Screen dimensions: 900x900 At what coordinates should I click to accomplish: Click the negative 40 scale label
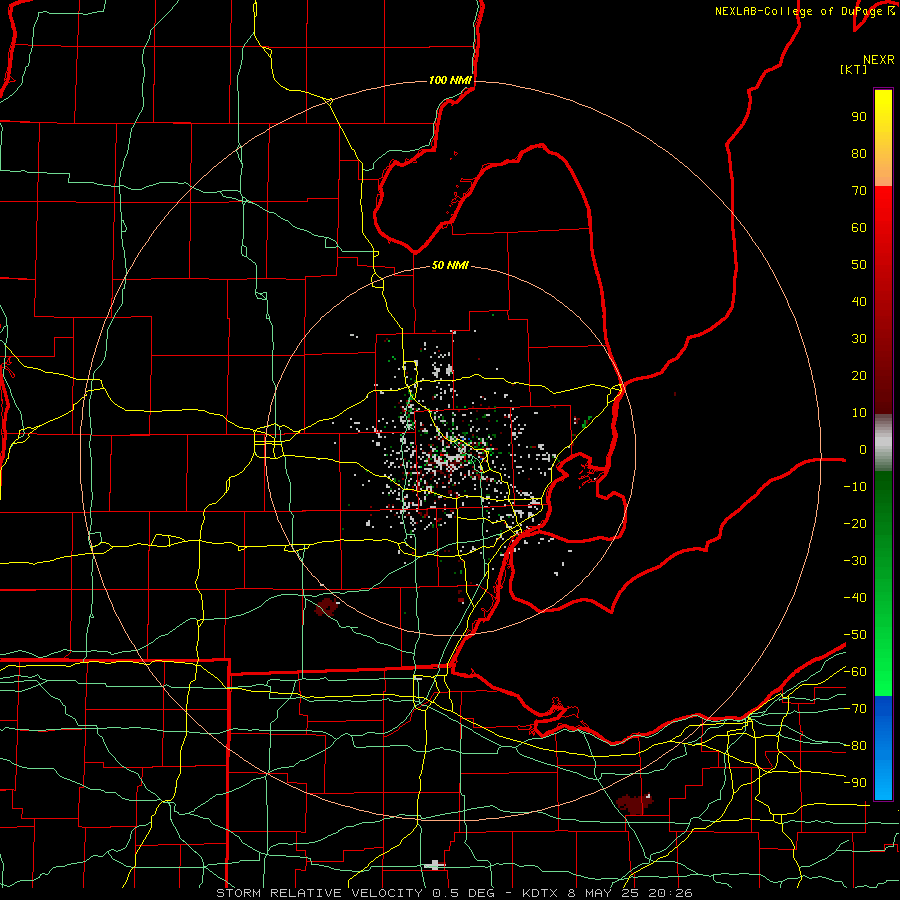855,598
